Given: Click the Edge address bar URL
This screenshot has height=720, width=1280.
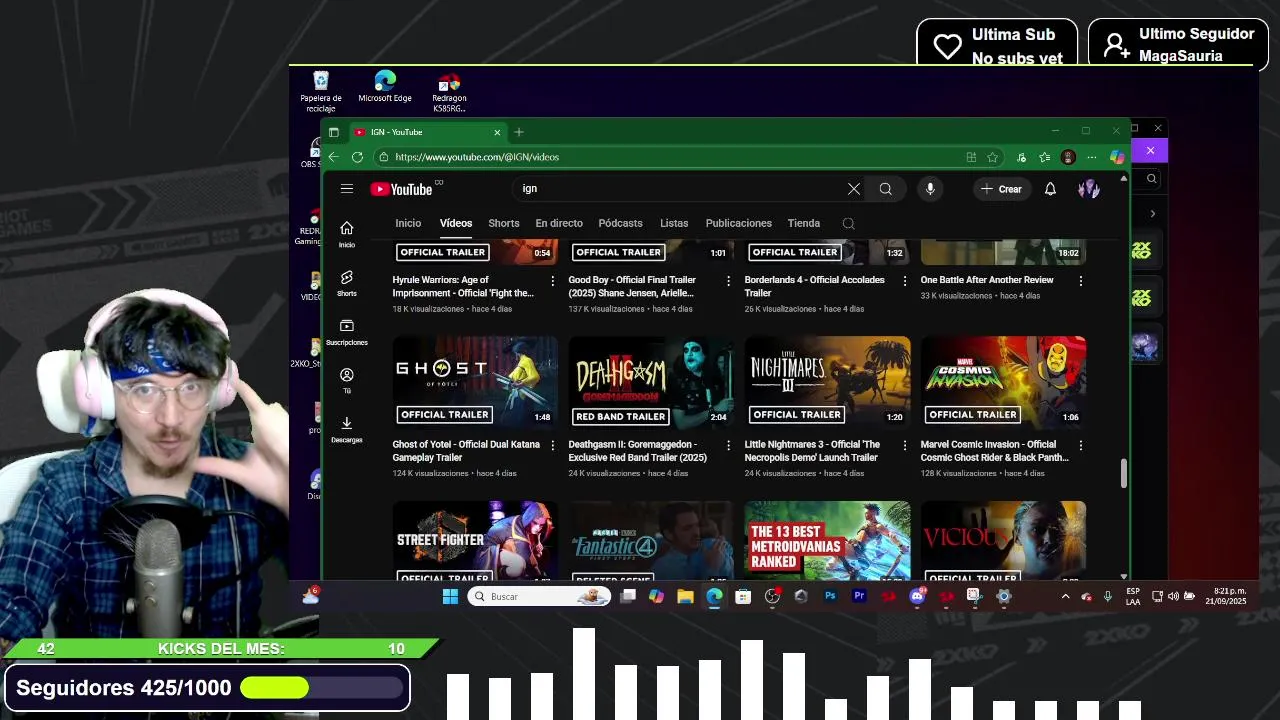Looking at the screenshot, I should (477, 157).
